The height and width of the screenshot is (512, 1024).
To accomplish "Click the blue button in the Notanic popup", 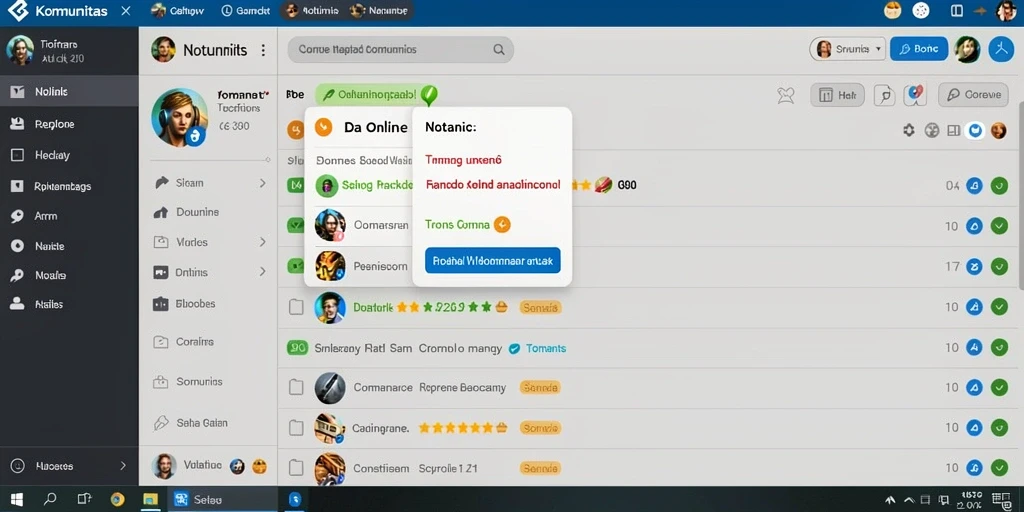I will tap(492, 261).
